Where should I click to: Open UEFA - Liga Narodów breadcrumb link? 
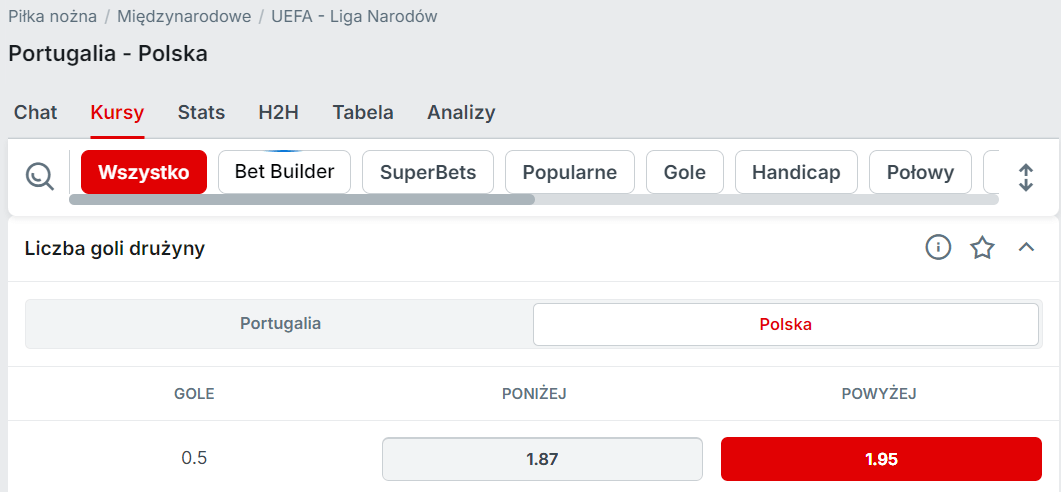coord(354,17)
